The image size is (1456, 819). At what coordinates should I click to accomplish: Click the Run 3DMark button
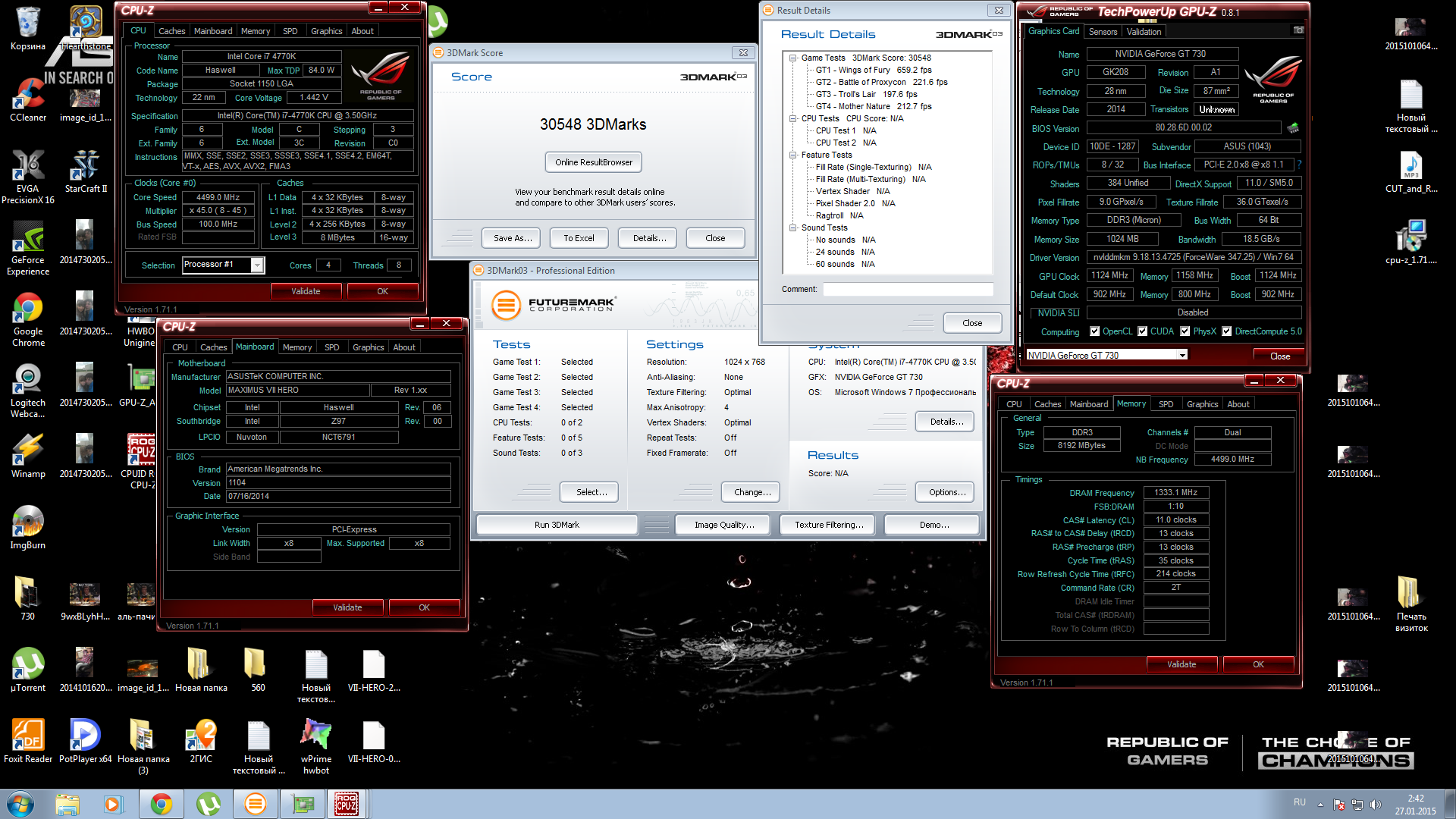(557, 525)
